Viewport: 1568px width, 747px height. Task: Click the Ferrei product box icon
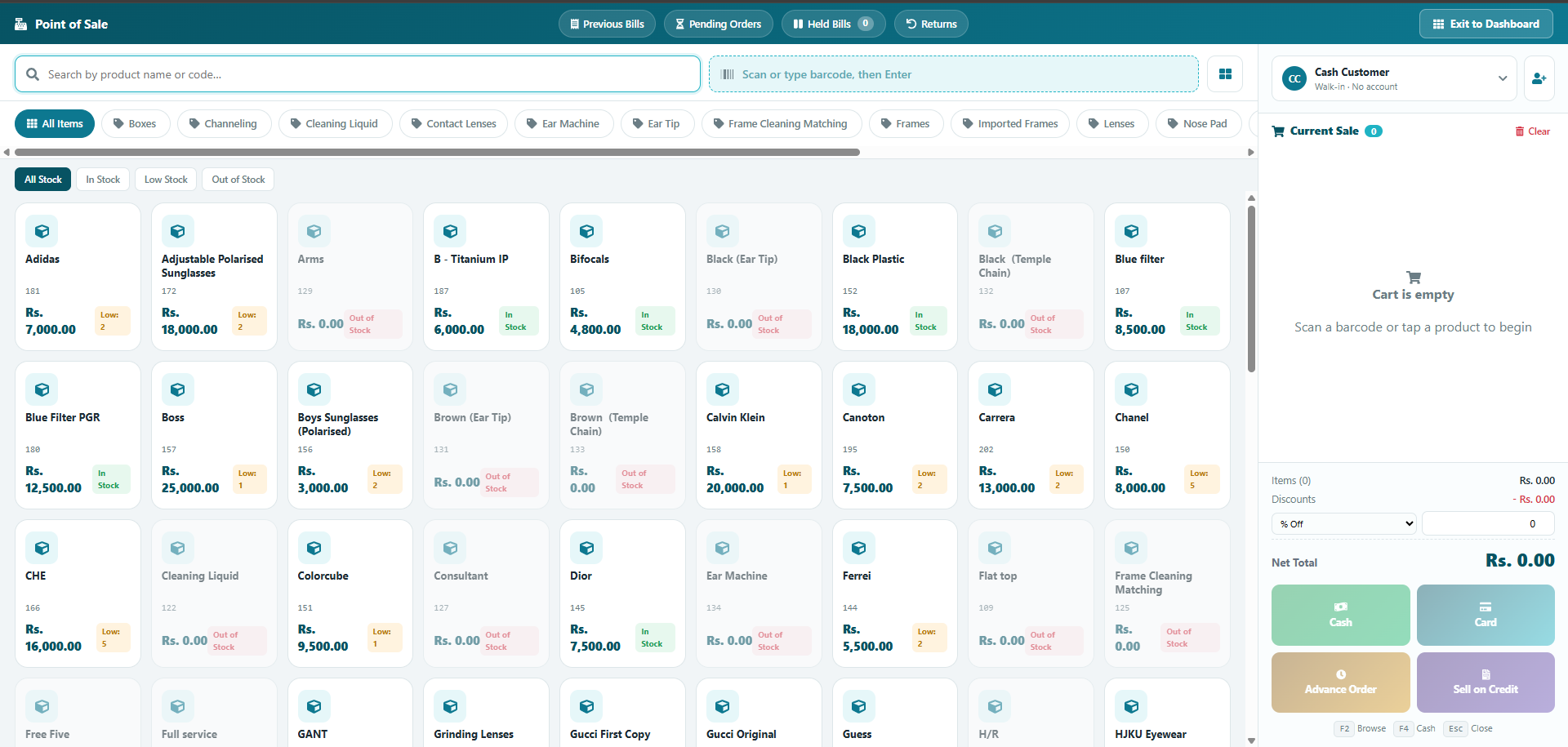858,549
